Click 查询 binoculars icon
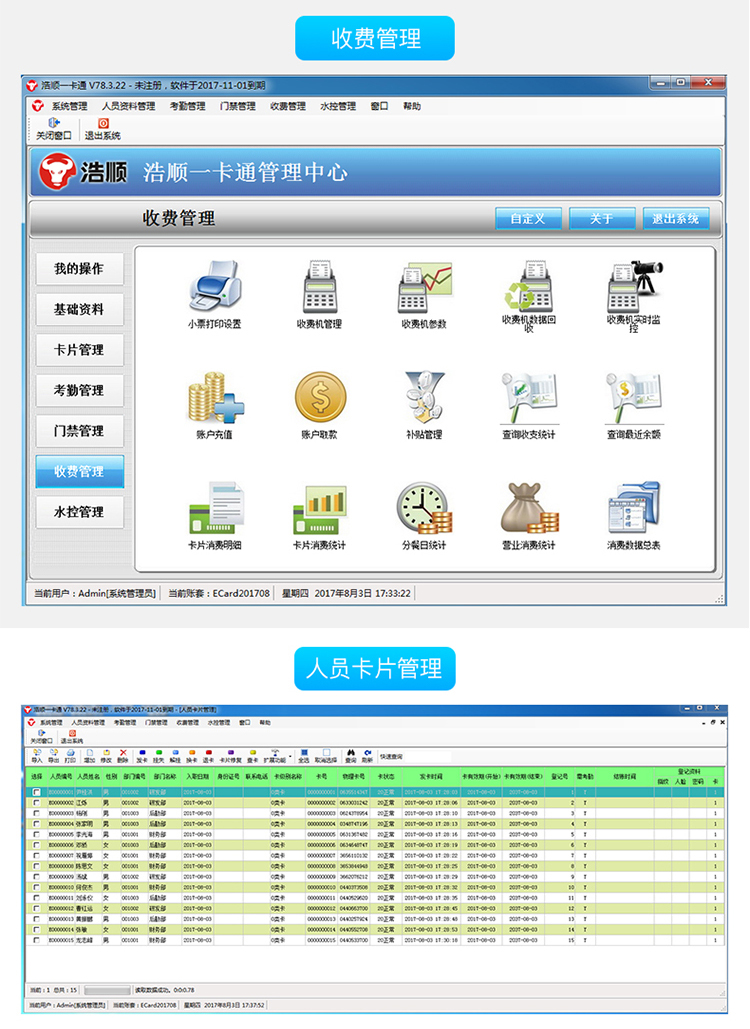 coord(351,756)
